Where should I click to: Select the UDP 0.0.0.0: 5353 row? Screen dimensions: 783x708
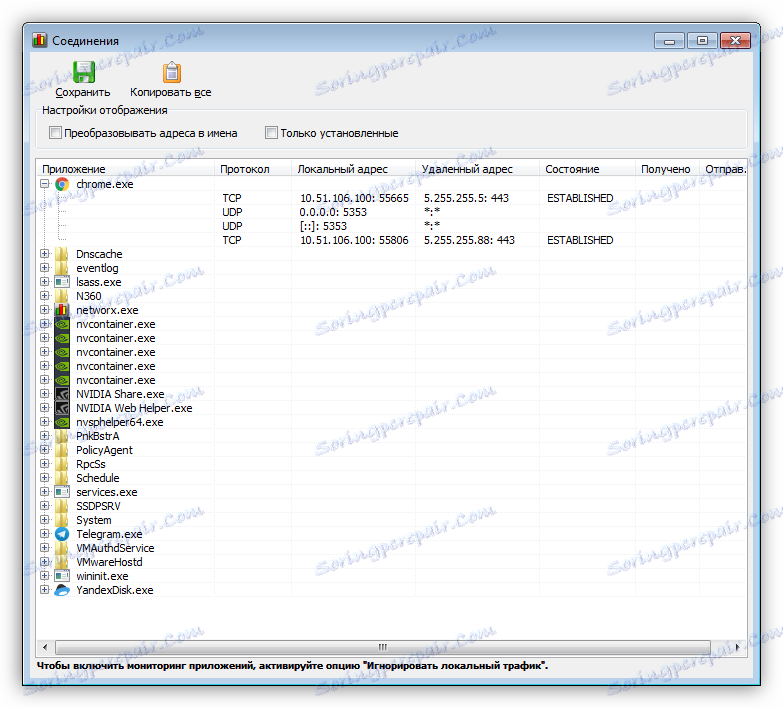coord(392,212)
